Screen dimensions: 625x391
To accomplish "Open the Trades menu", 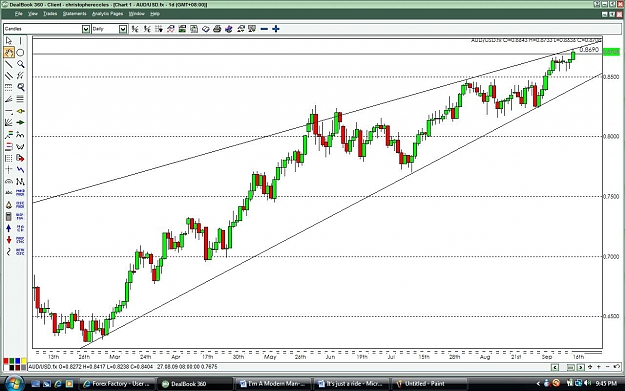I will coord(50,14).
